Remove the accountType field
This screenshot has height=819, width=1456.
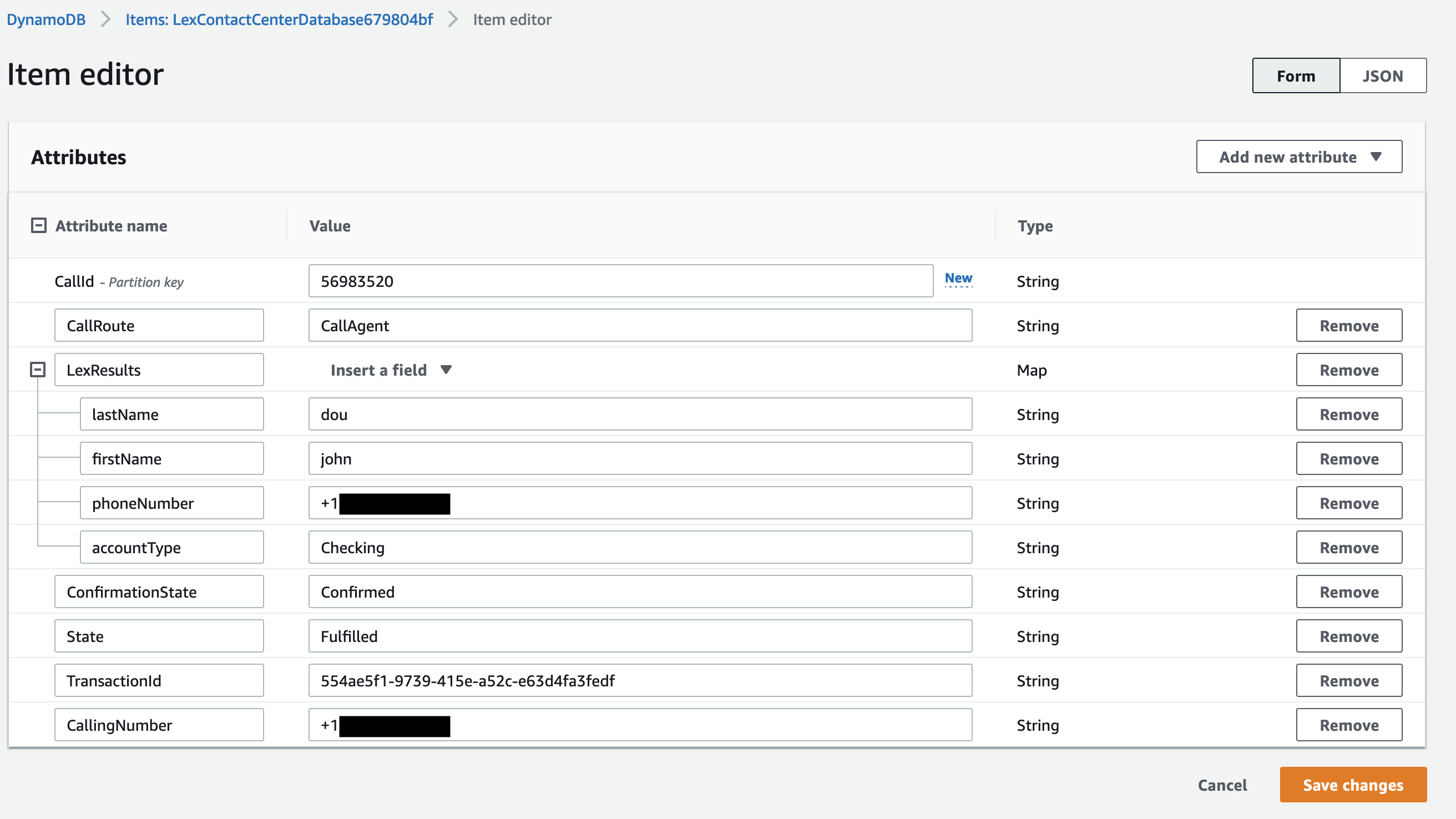[1348, 548]
